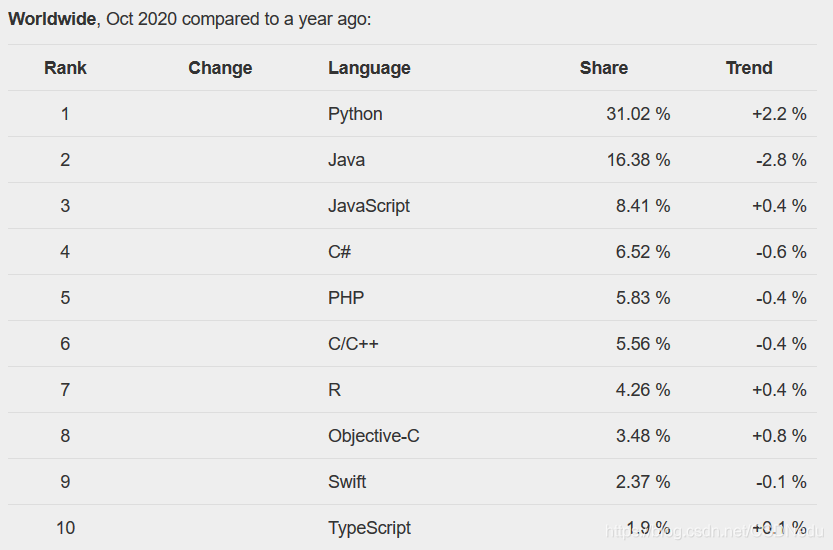
Task: Click the TypeScript language entry
Action: point(369,528)
